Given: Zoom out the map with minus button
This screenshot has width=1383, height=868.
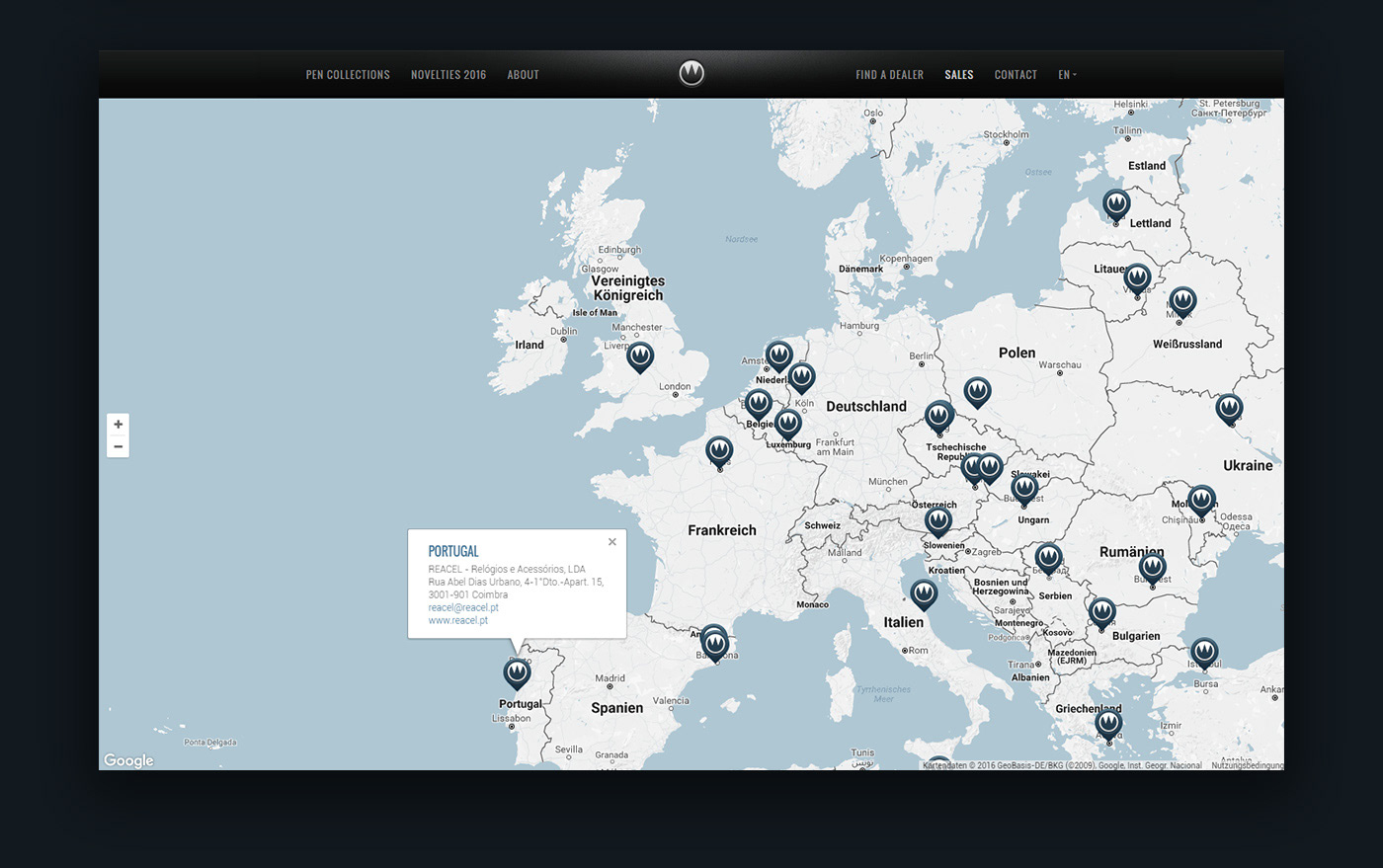Looking at the screenshot, I should click(118, 446).
